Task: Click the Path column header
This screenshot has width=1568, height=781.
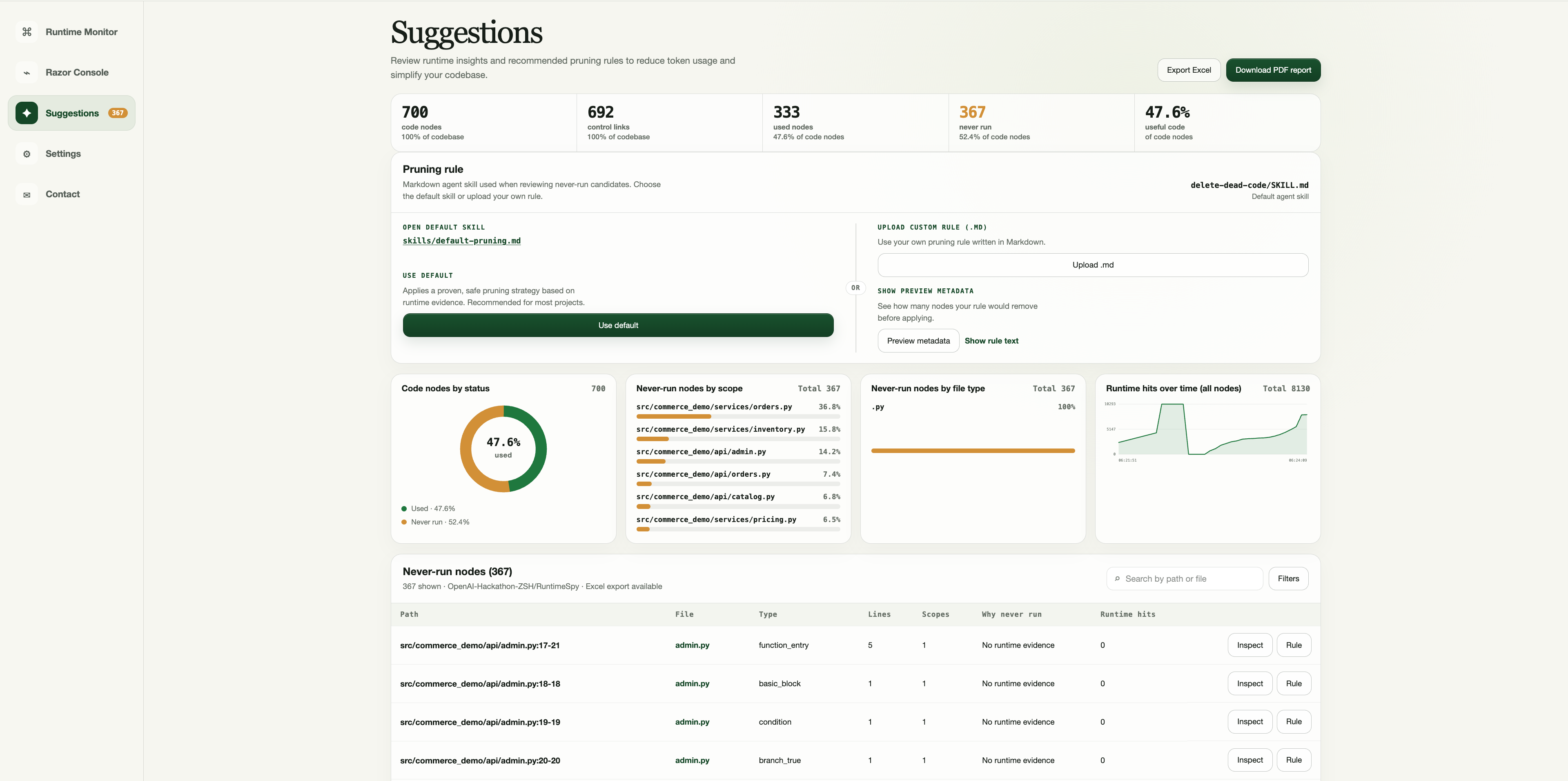Action: [x=409, y=615]
